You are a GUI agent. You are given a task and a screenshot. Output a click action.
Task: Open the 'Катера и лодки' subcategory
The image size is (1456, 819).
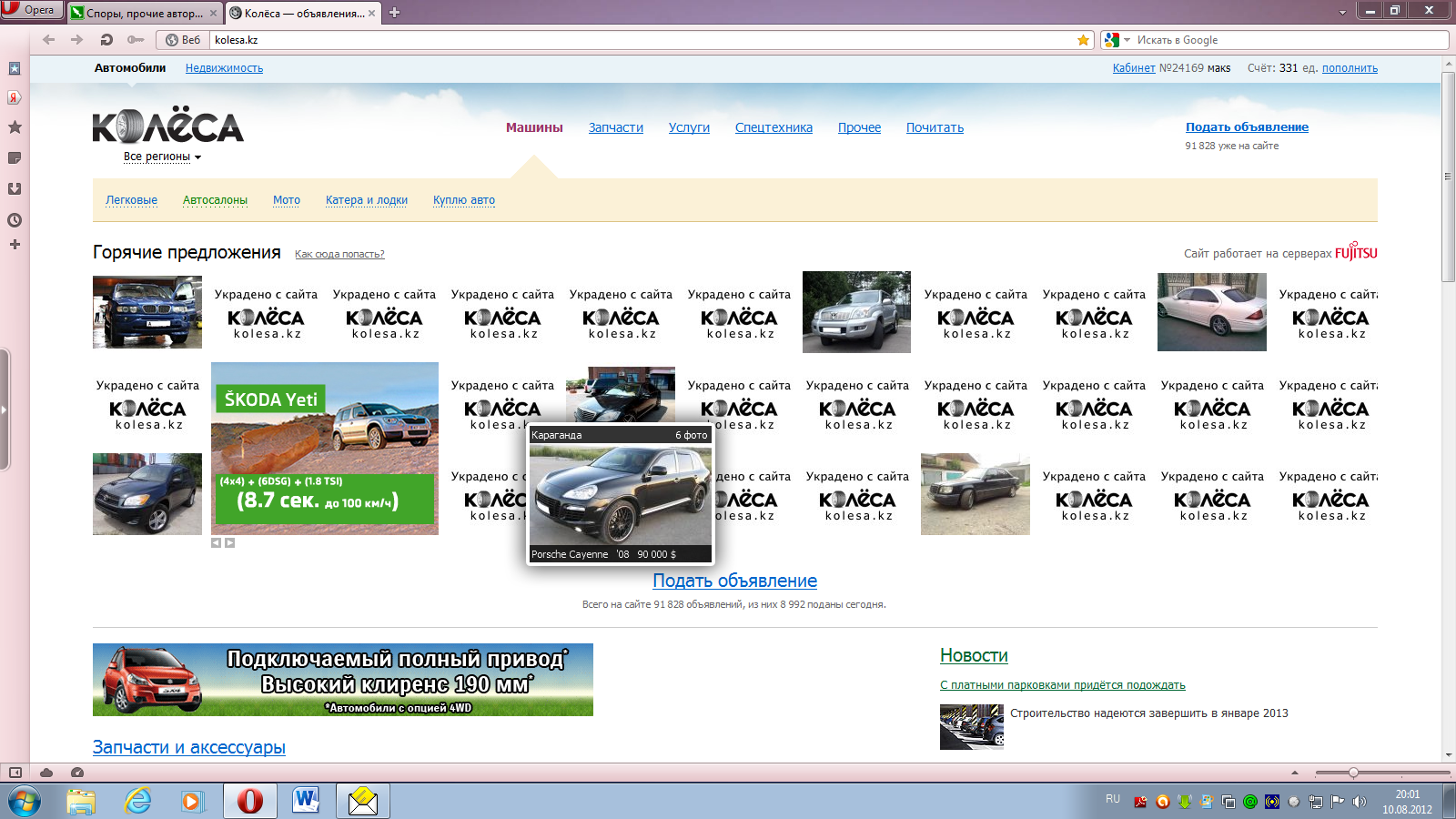pos(367,200)
